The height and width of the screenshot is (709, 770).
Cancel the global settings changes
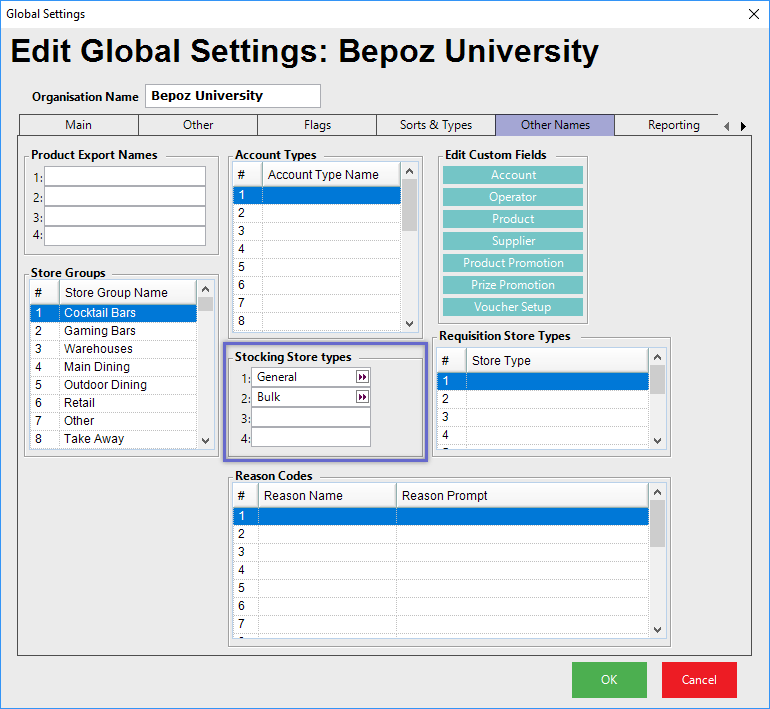click(699, 680)
